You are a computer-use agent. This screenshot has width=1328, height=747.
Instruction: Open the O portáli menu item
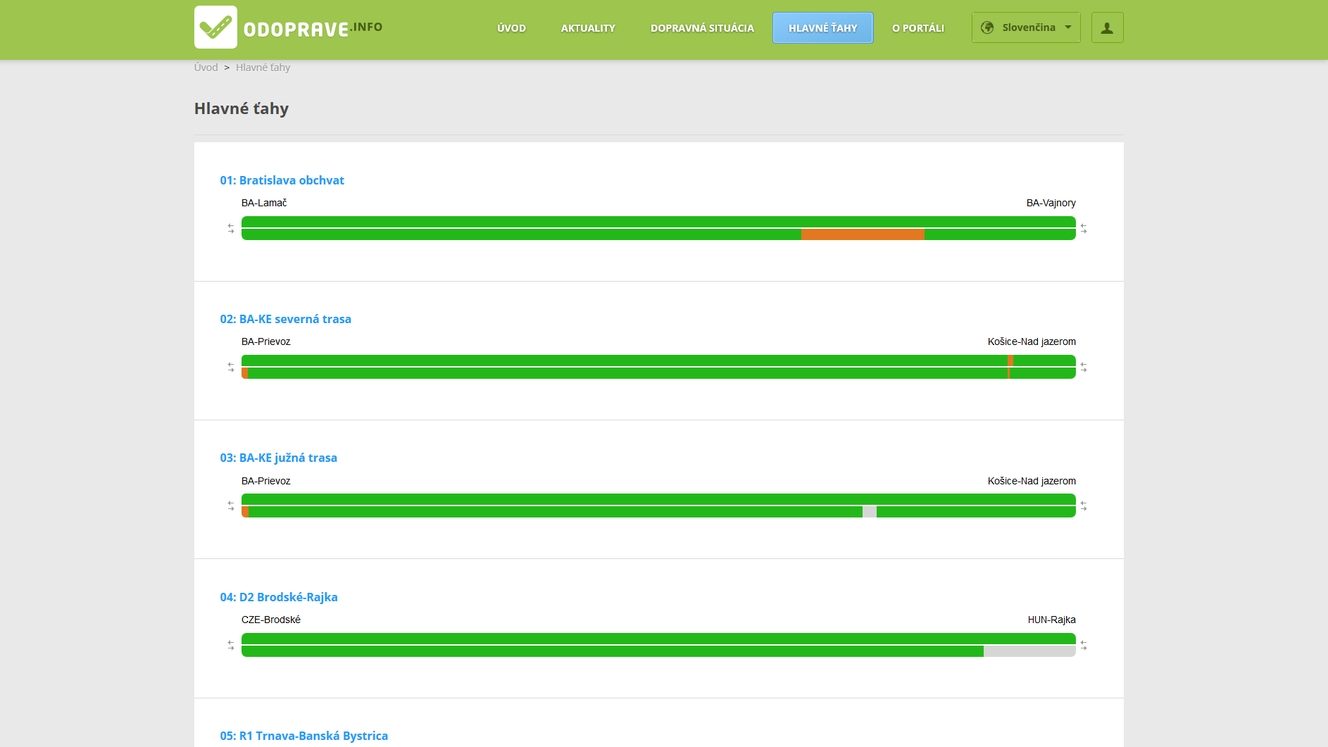point(918,28)
